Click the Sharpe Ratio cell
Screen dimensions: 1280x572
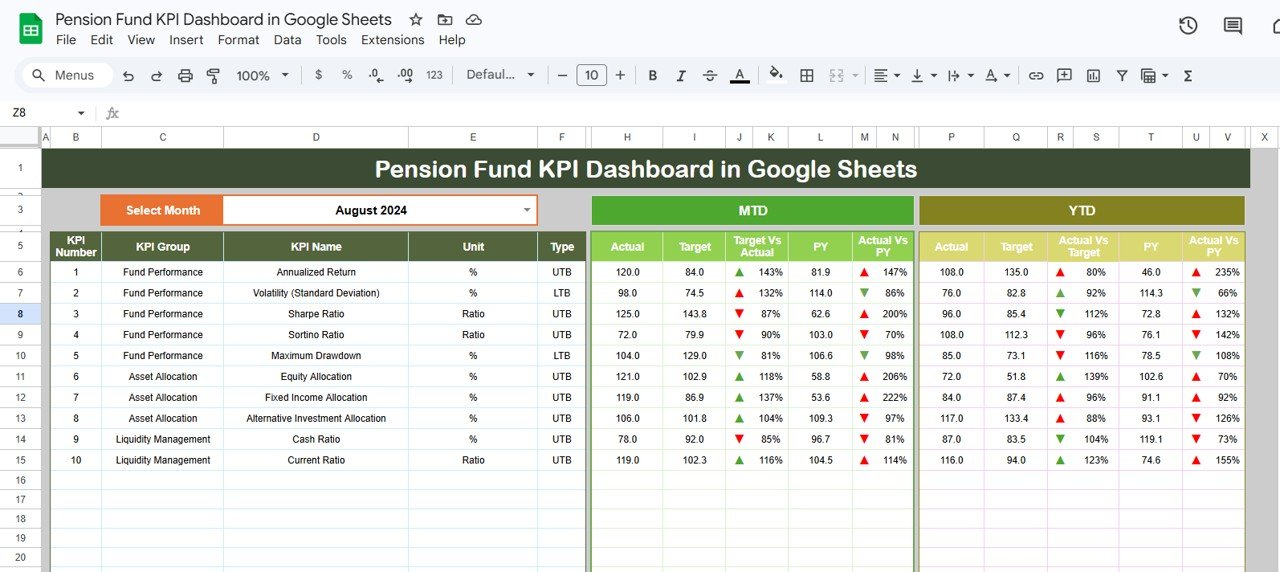pos(316,314)
